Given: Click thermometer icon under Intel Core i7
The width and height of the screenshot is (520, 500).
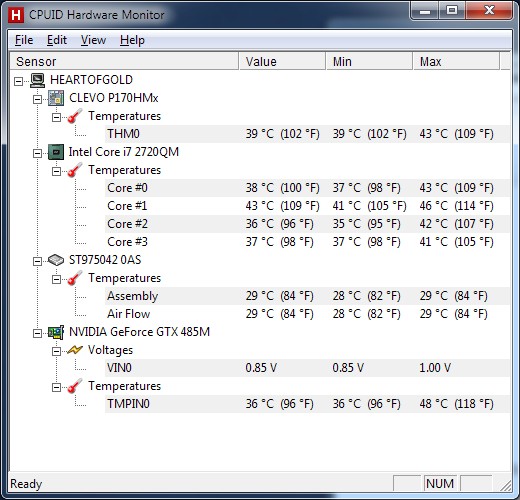Looking at the screenshot, I should (74, 170).
